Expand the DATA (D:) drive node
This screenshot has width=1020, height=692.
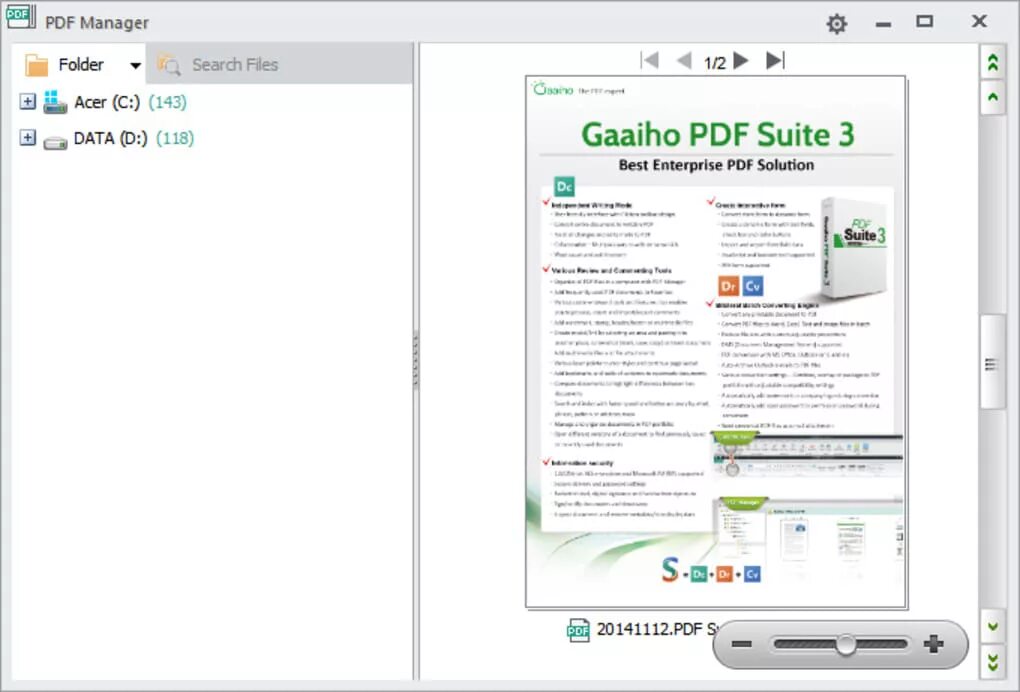coord(27,137)
